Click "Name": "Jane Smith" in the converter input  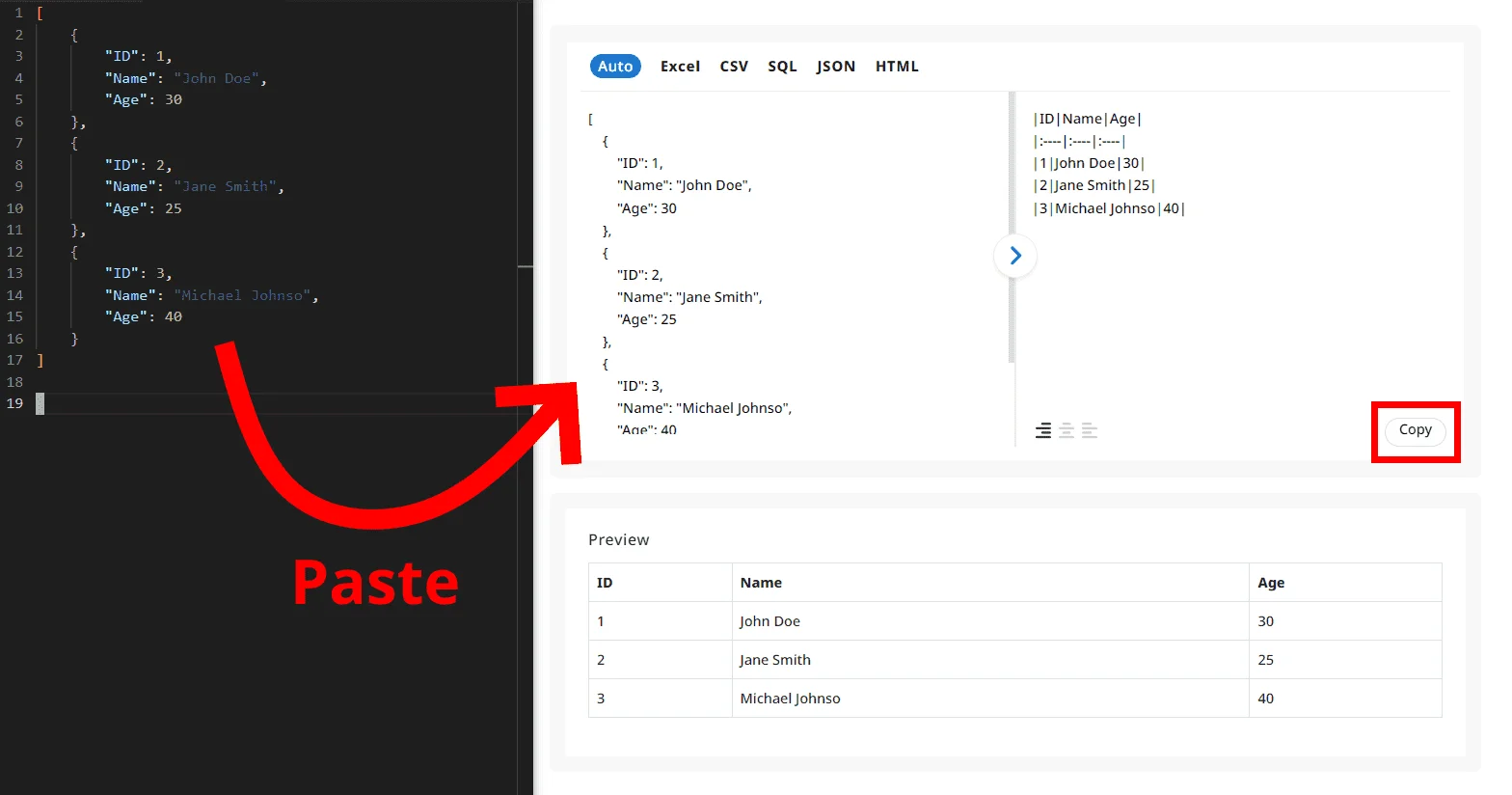point(689,297)
